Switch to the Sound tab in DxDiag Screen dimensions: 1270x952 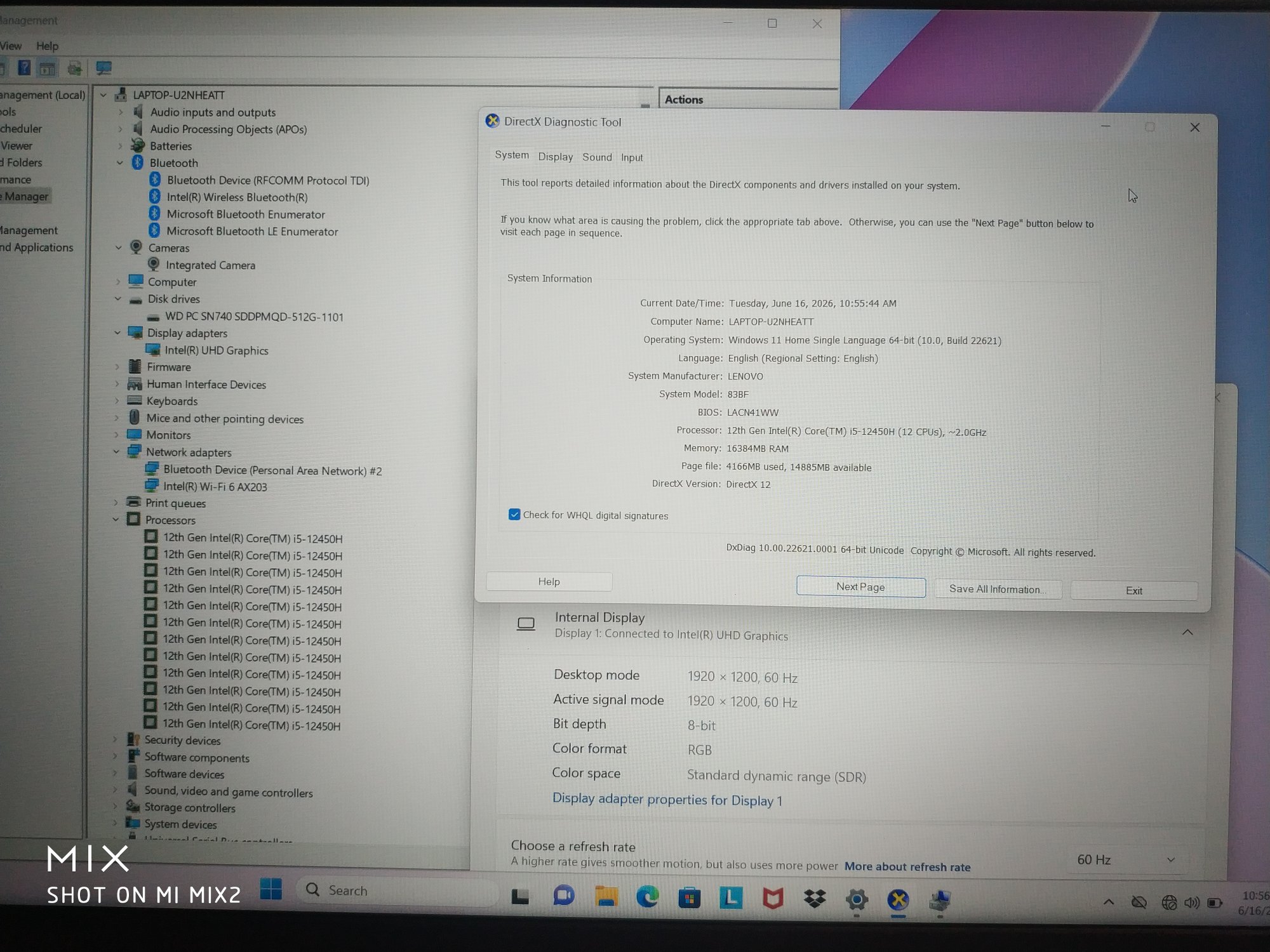coord(597,157)
